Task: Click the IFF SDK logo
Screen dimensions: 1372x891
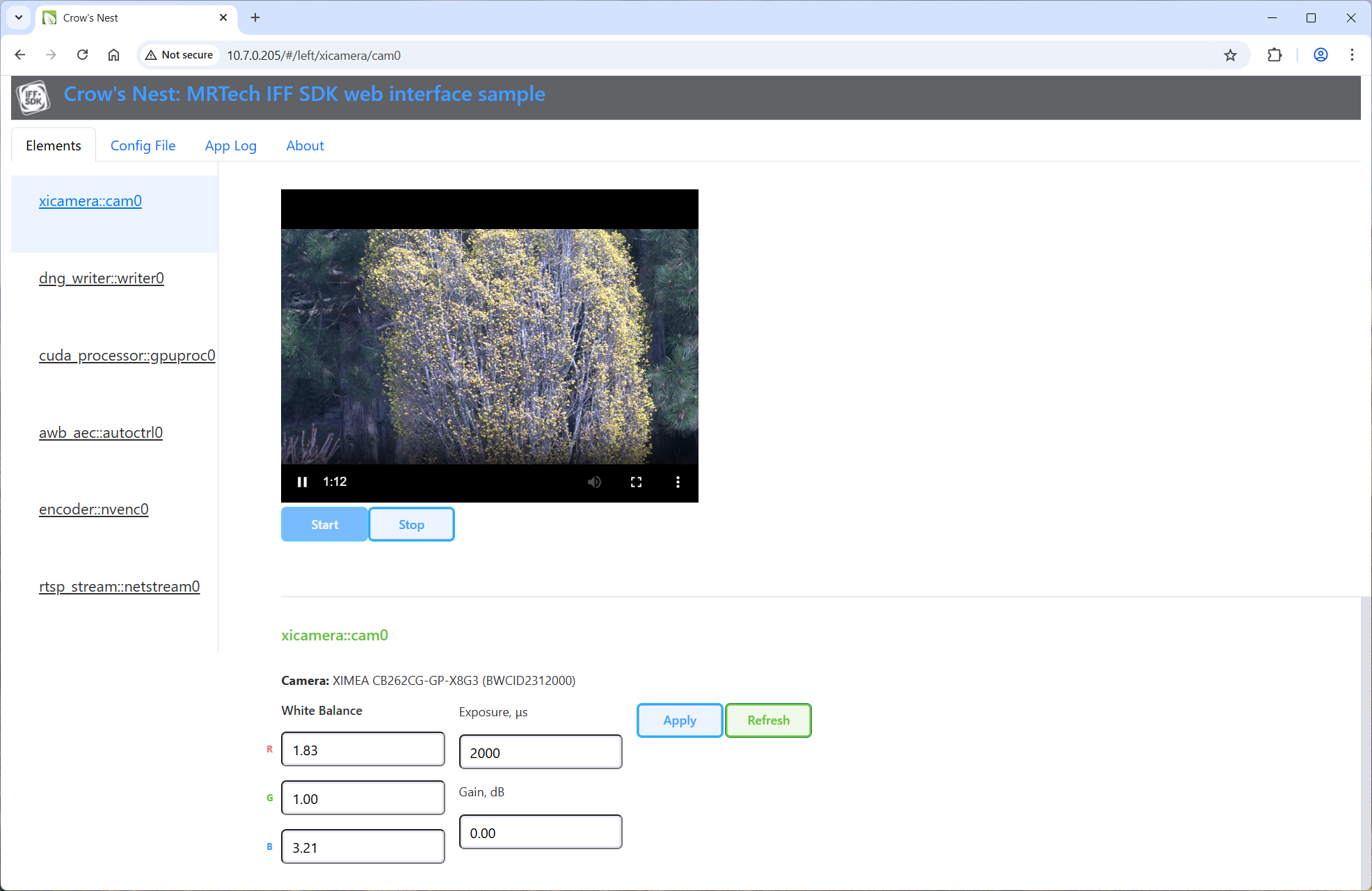Action: pos(33,97)
